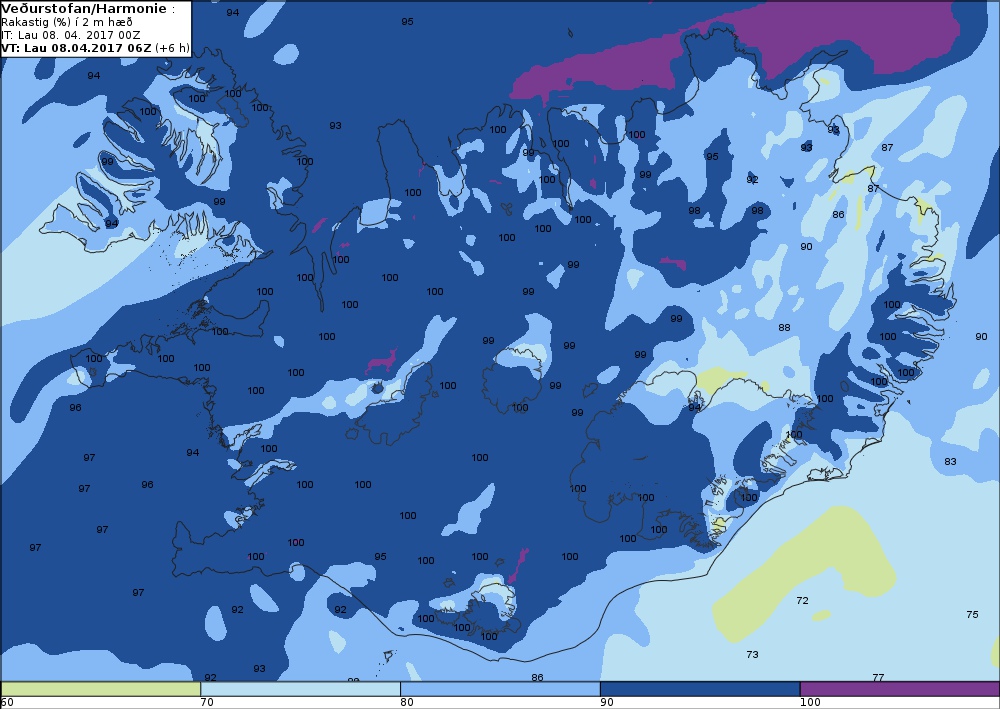Viewport: 1000px width, 709px height.
Task: Click the humidity value 88 on the map
Action: click(x=784, y=328)
